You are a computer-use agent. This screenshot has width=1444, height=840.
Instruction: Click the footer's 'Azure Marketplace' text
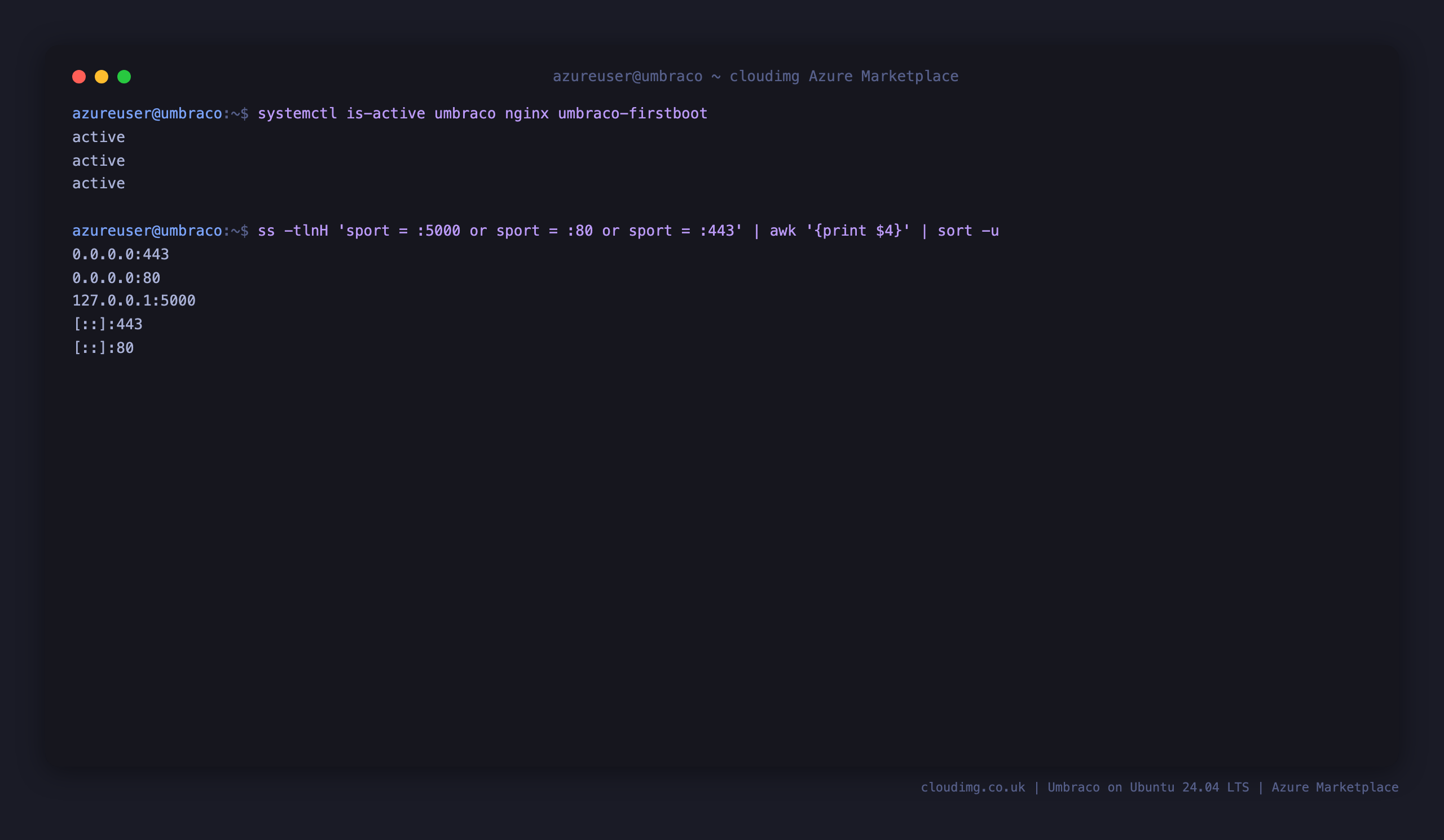1335,788
